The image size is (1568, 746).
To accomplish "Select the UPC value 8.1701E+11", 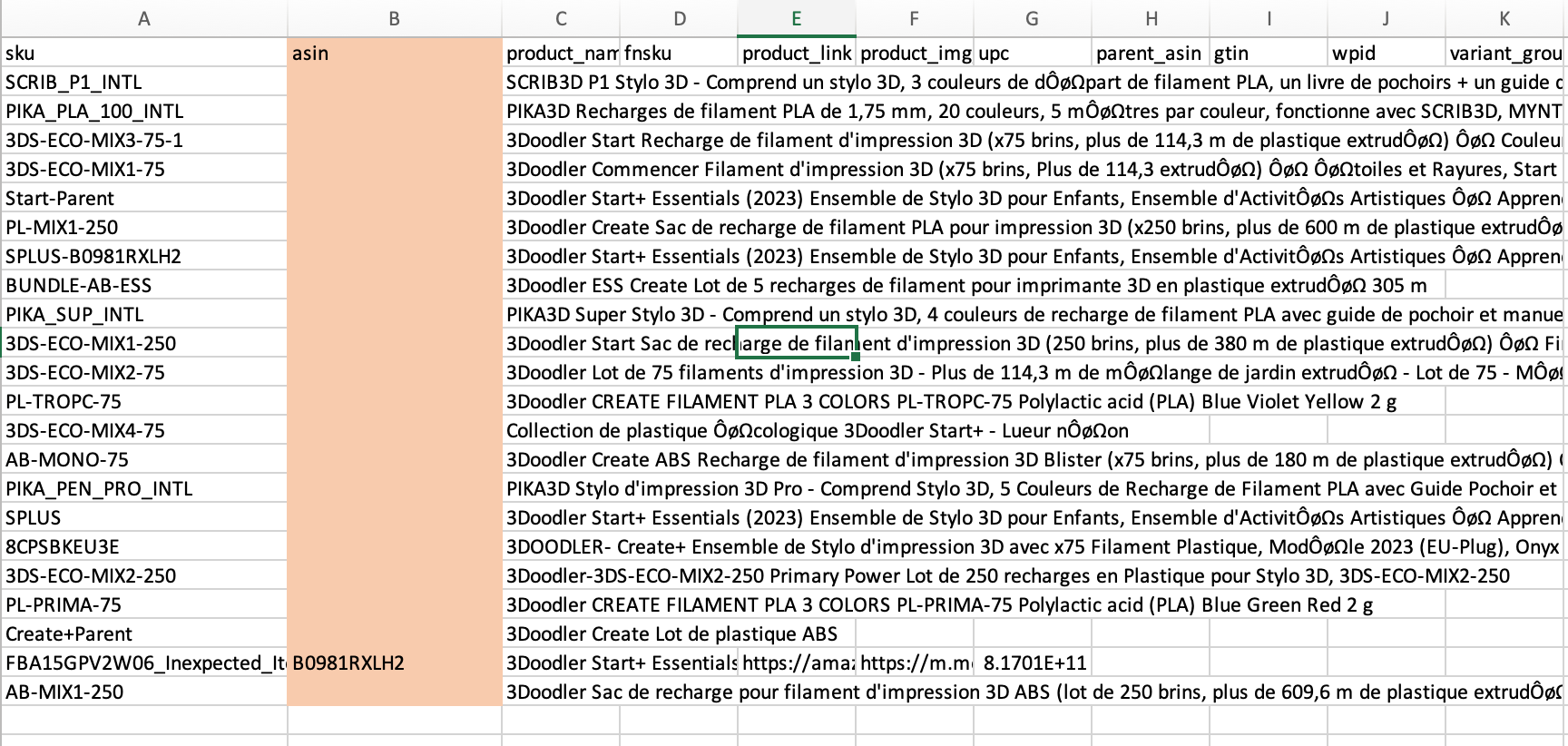I will (1033, 663).
